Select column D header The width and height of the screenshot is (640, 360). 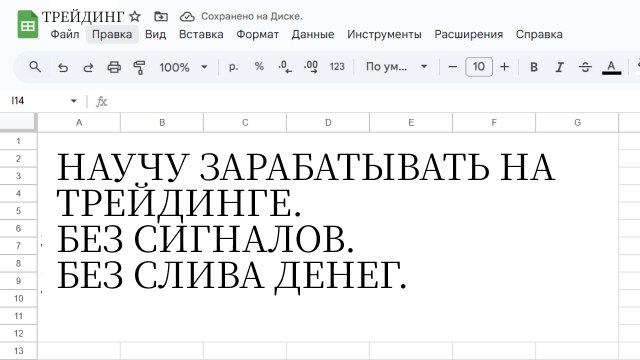coord(328,122)
